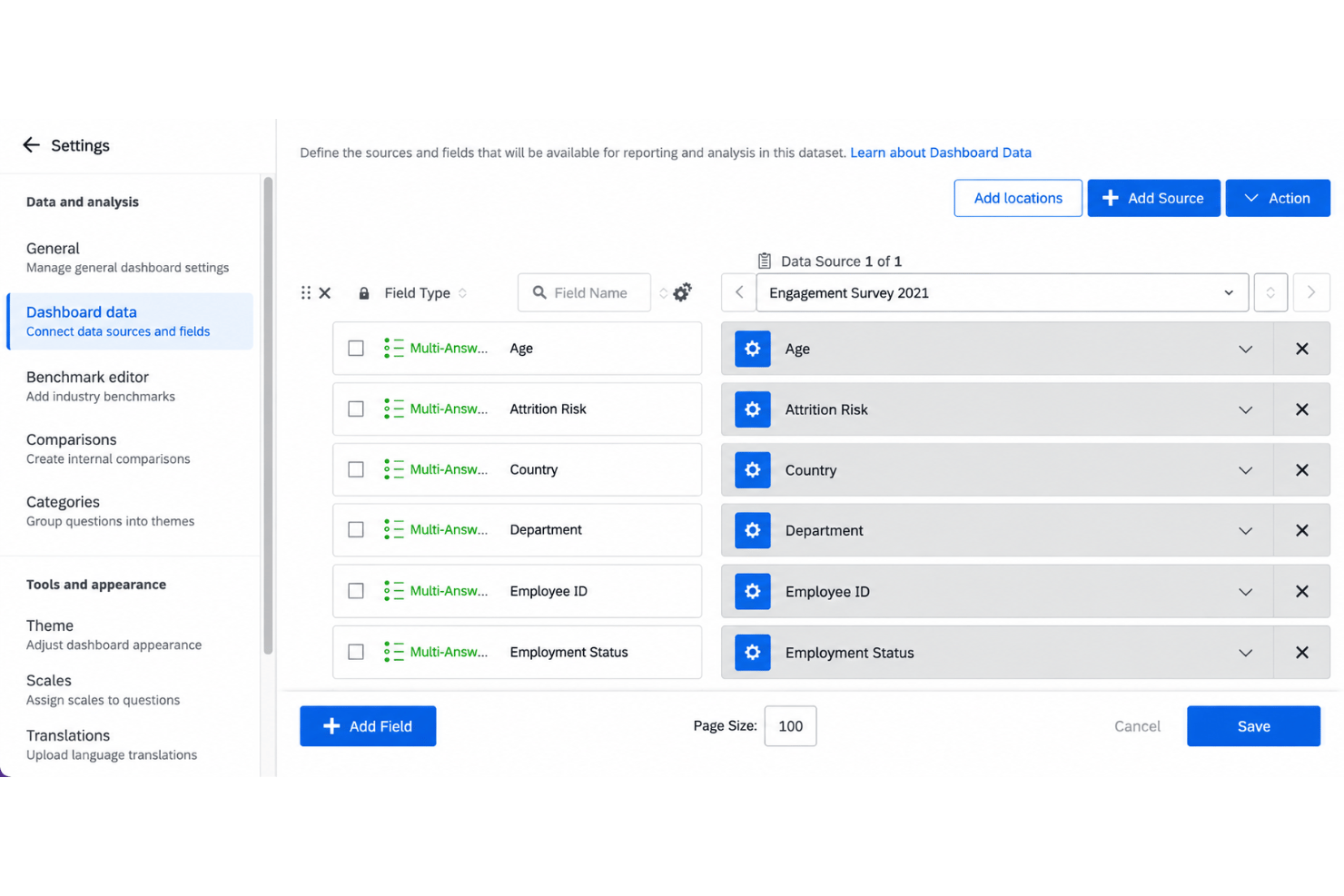Open settings gear for Attrition Risk source field
The image size is (1344, 896).
coord(752,409)
